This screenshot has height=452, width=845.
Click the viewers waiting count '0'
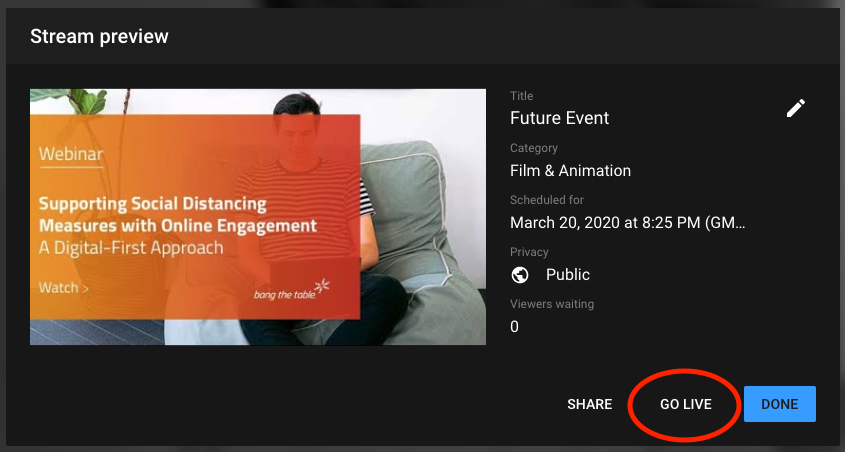(x=514, y=326)
